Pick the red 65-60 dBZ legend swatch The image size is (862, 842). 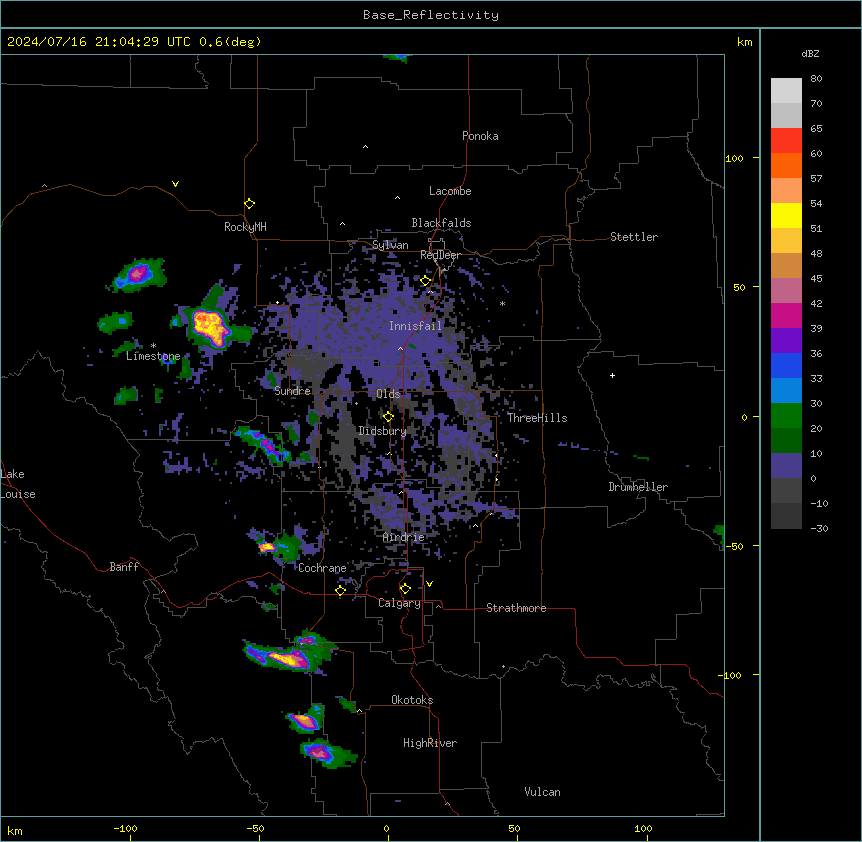pos(786,140)
